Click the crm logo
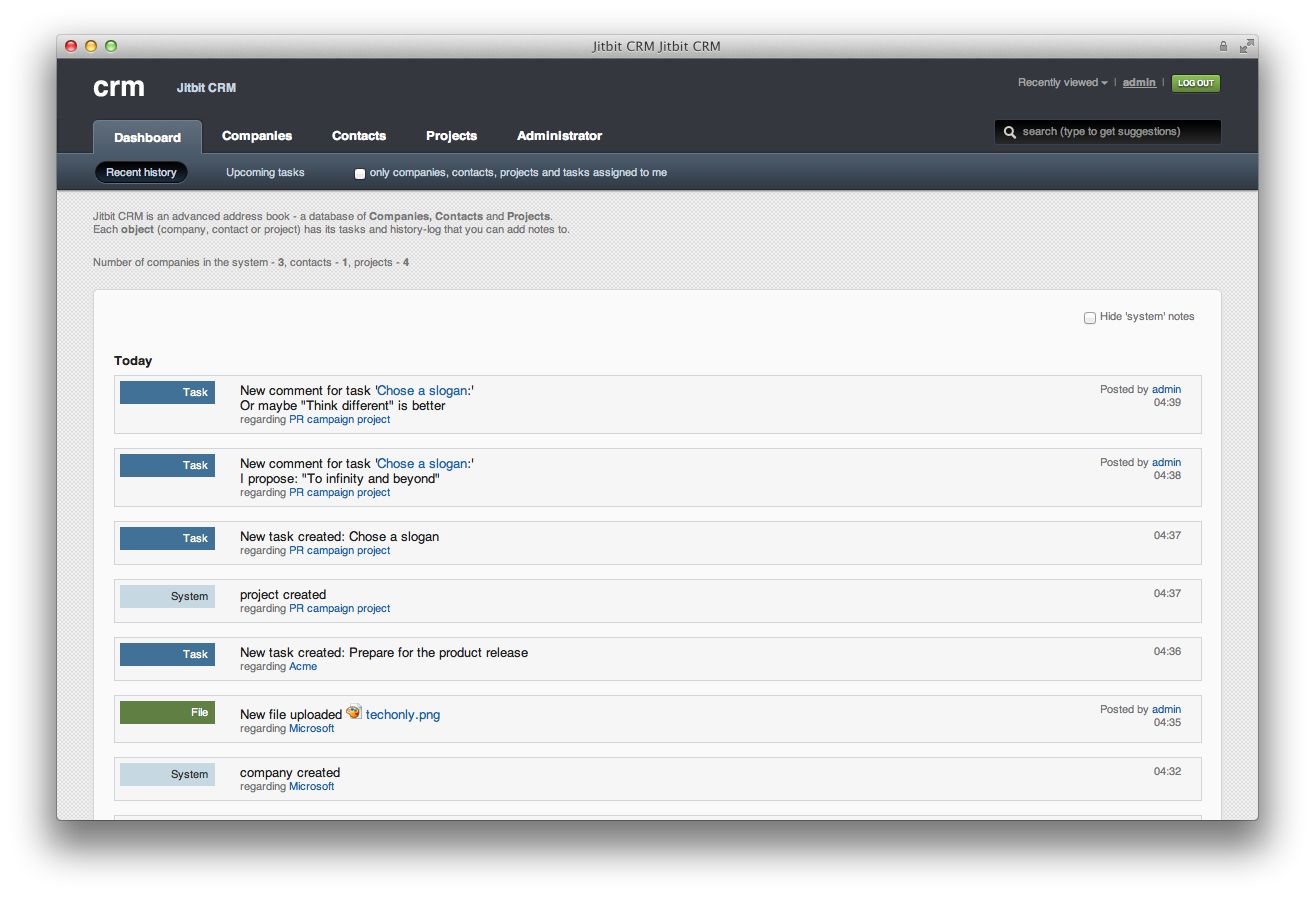The image size is (1315, 899). coord(119,88)
